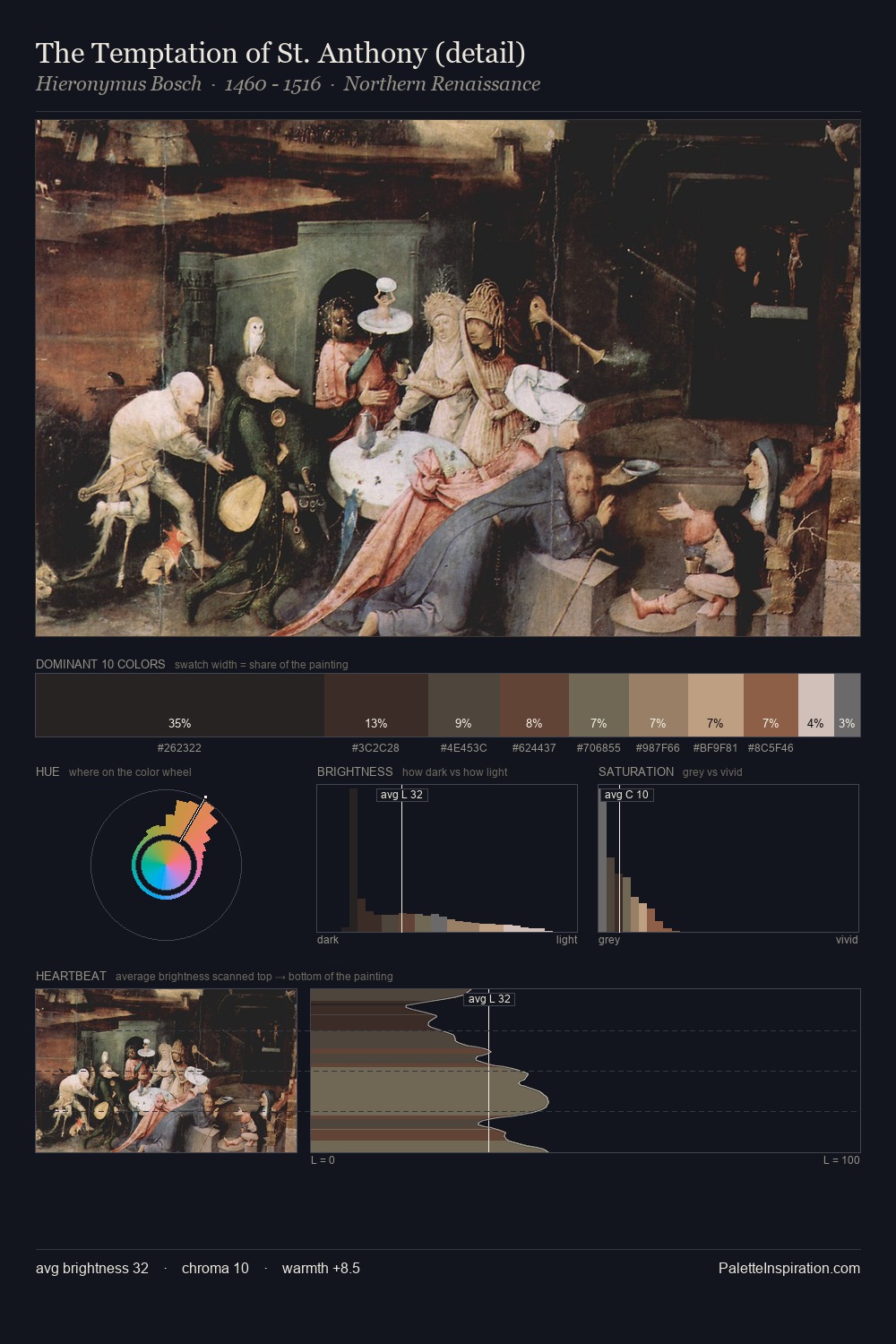Click the title 'The Temptation of St. Anthony (detail)'
896x1344 pixels.
[x=280, y=53]
